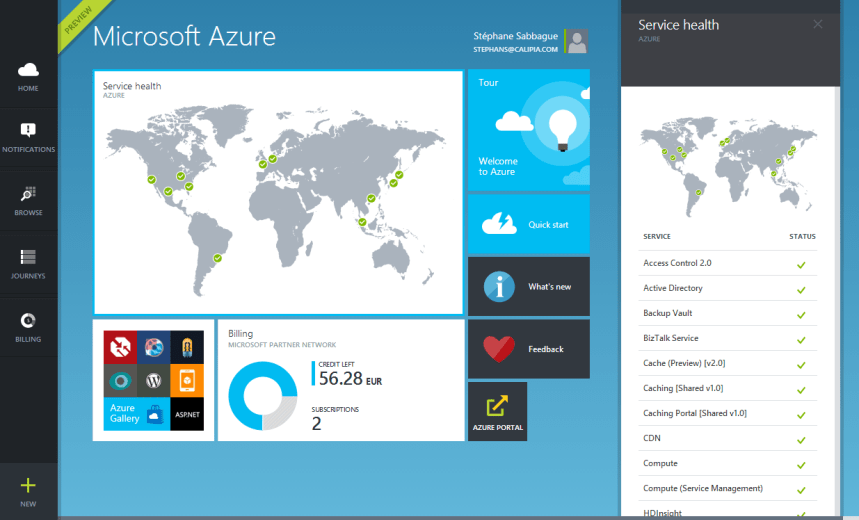Click the yellow lantern gallery icon

click(187, 347)
